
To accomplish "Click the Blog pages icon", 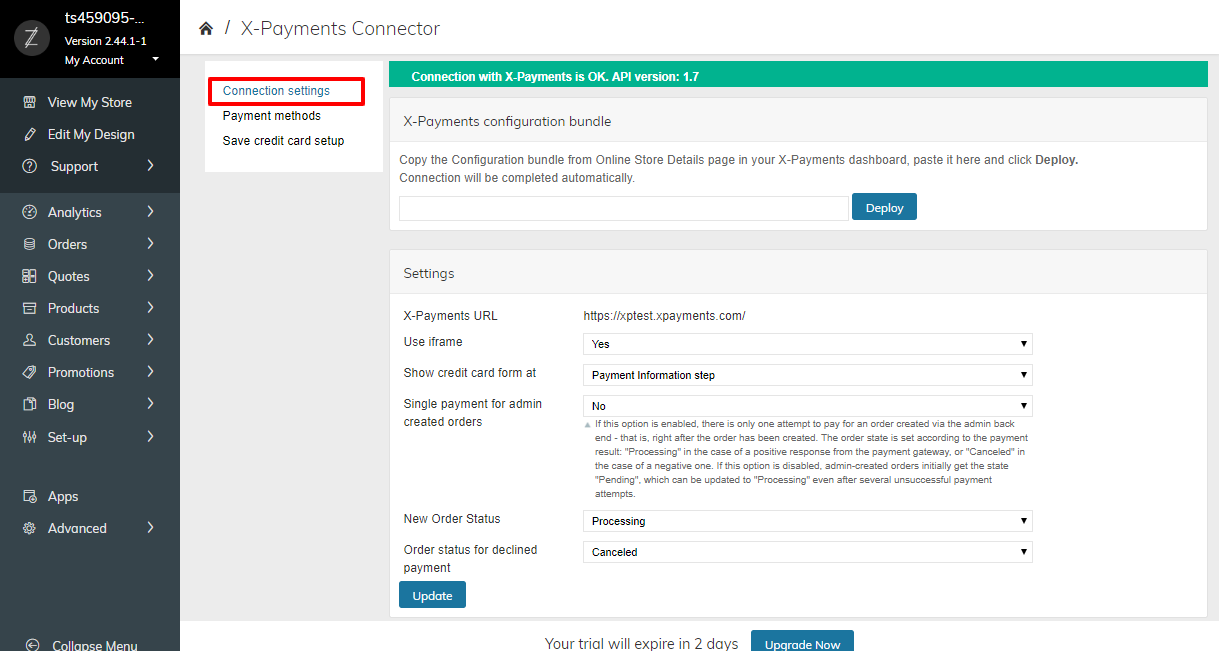I will tap(29, 404).
